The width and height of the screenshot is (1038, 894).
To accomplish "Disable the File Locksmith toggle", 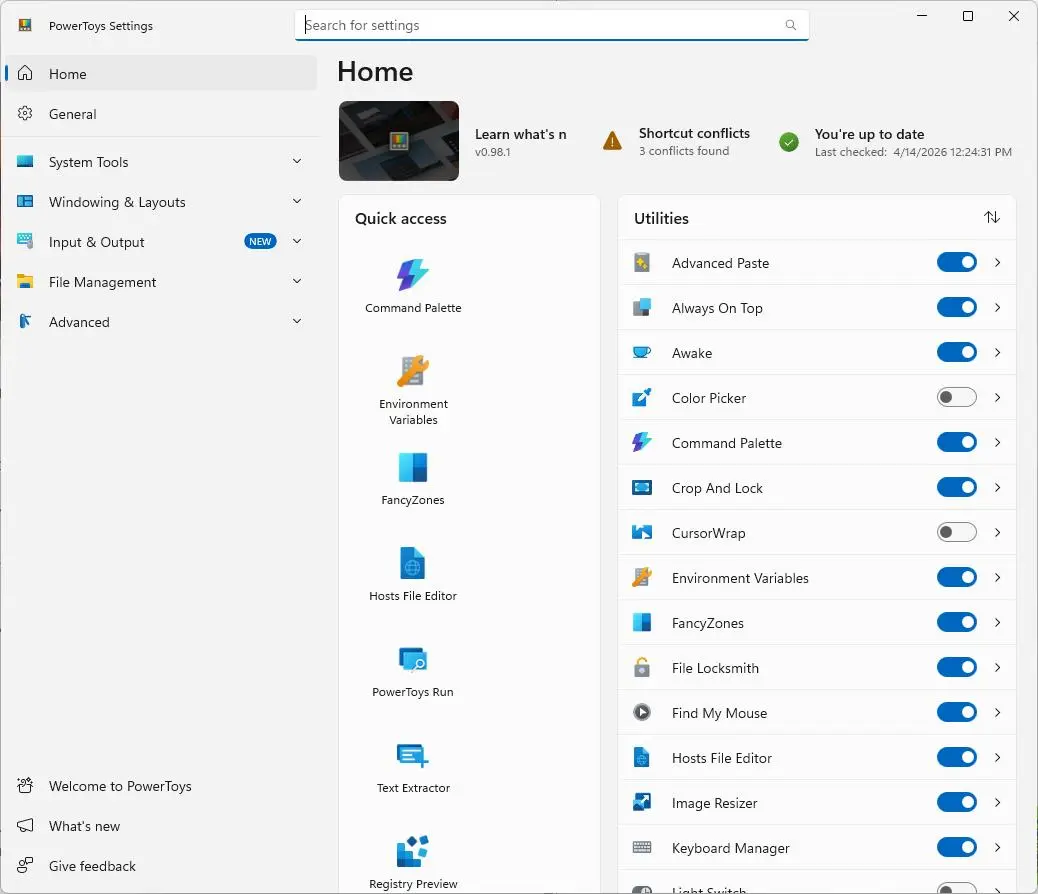I will (957, 668).
